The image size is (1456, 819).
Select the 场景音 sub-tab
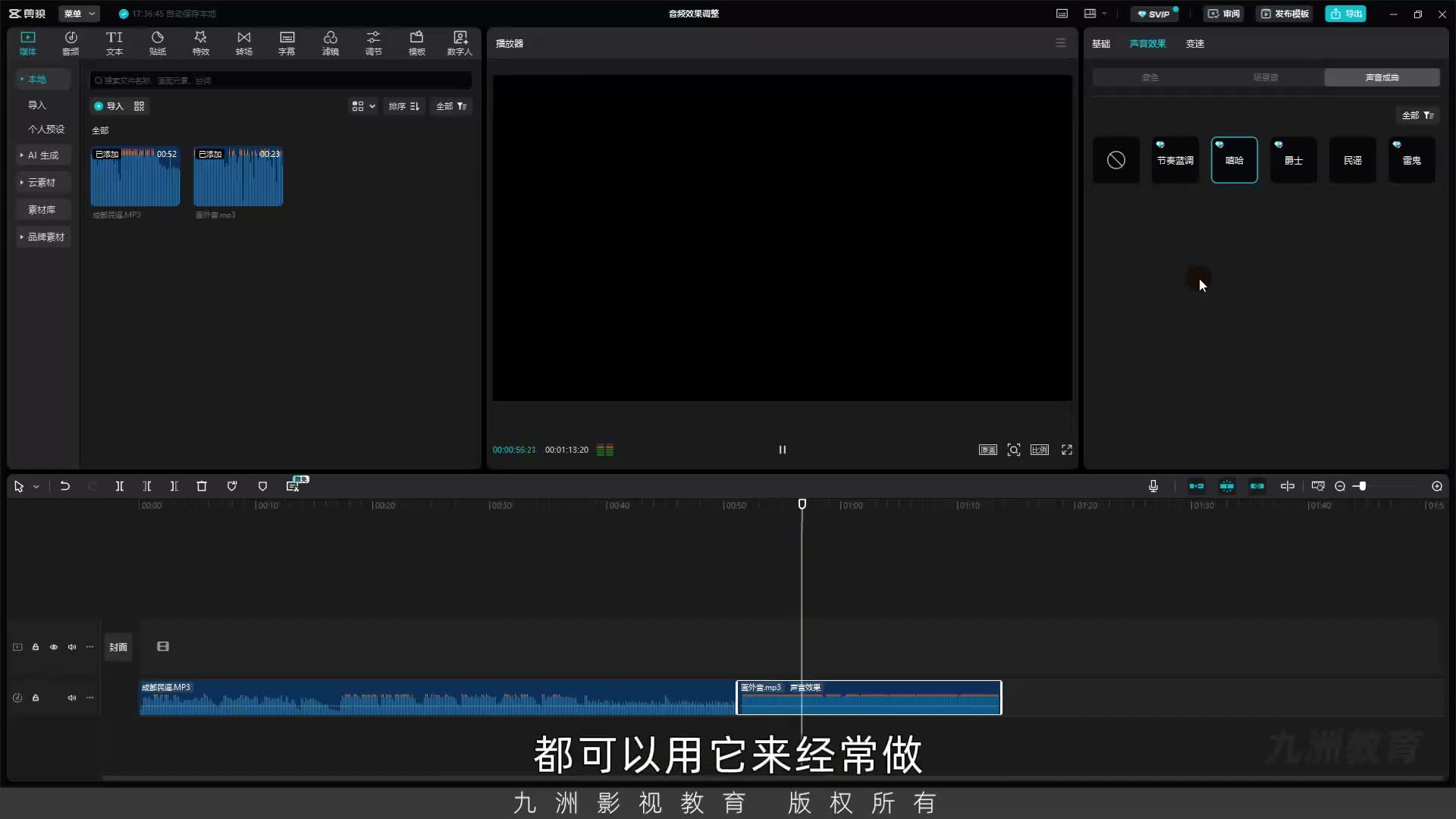[x=1266, y=77]
